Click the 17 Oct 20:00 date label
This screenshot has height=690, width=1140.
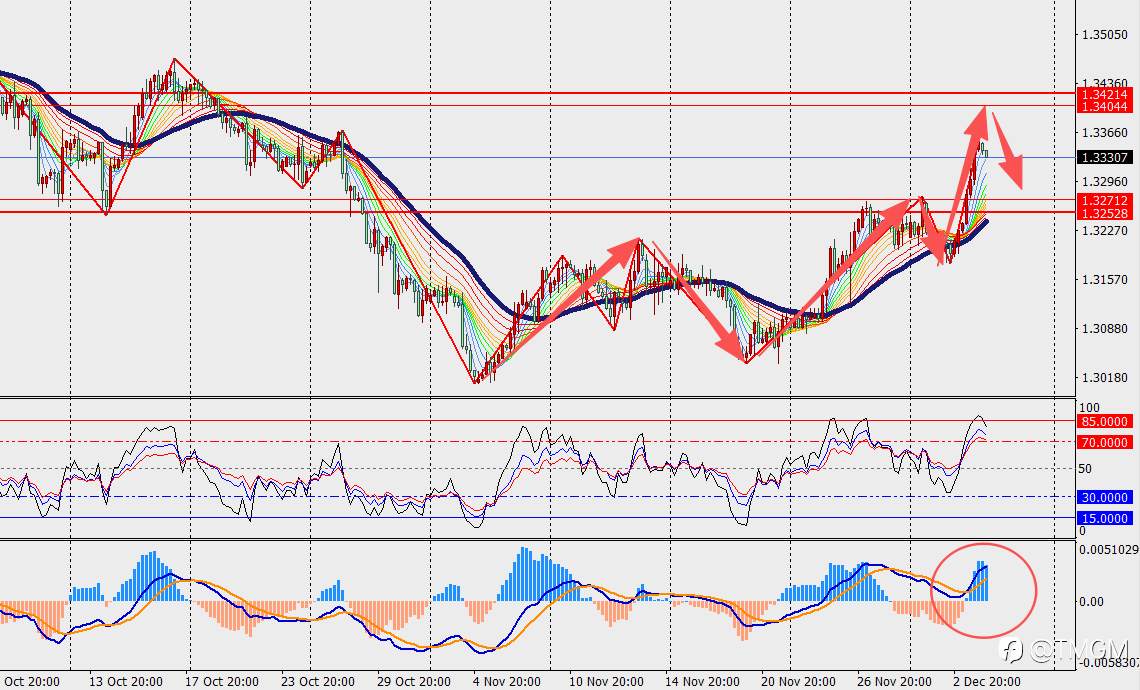click(221, 682)
